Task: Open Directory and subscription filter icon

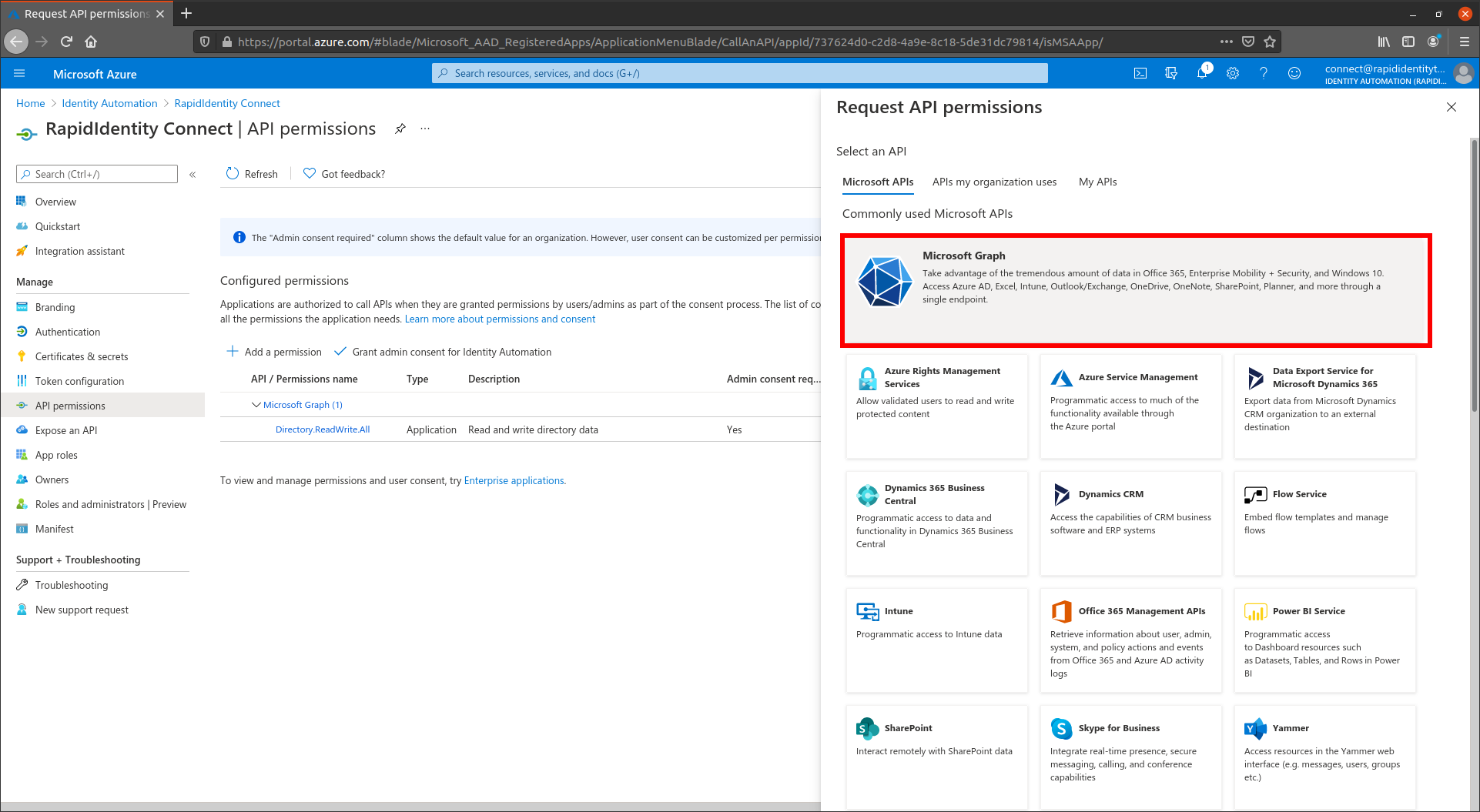Action: (1171, 74)
